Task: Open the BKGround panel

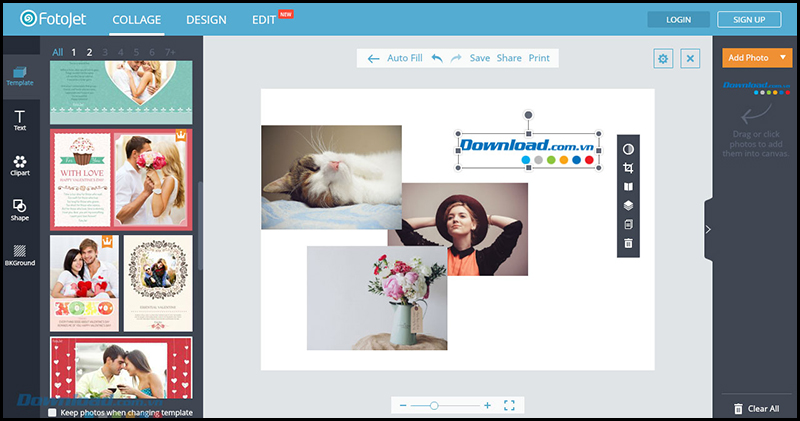Action: pyautogui.click(x=20, y=255)
